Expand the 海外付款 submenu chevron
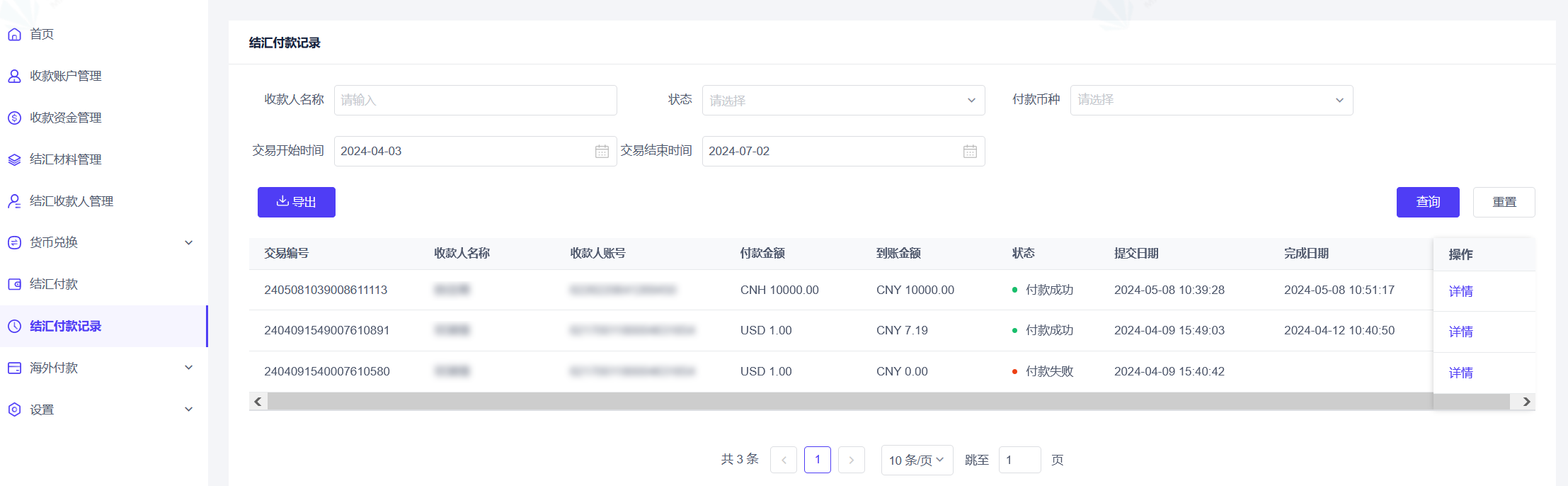 [x=189, y=368]
